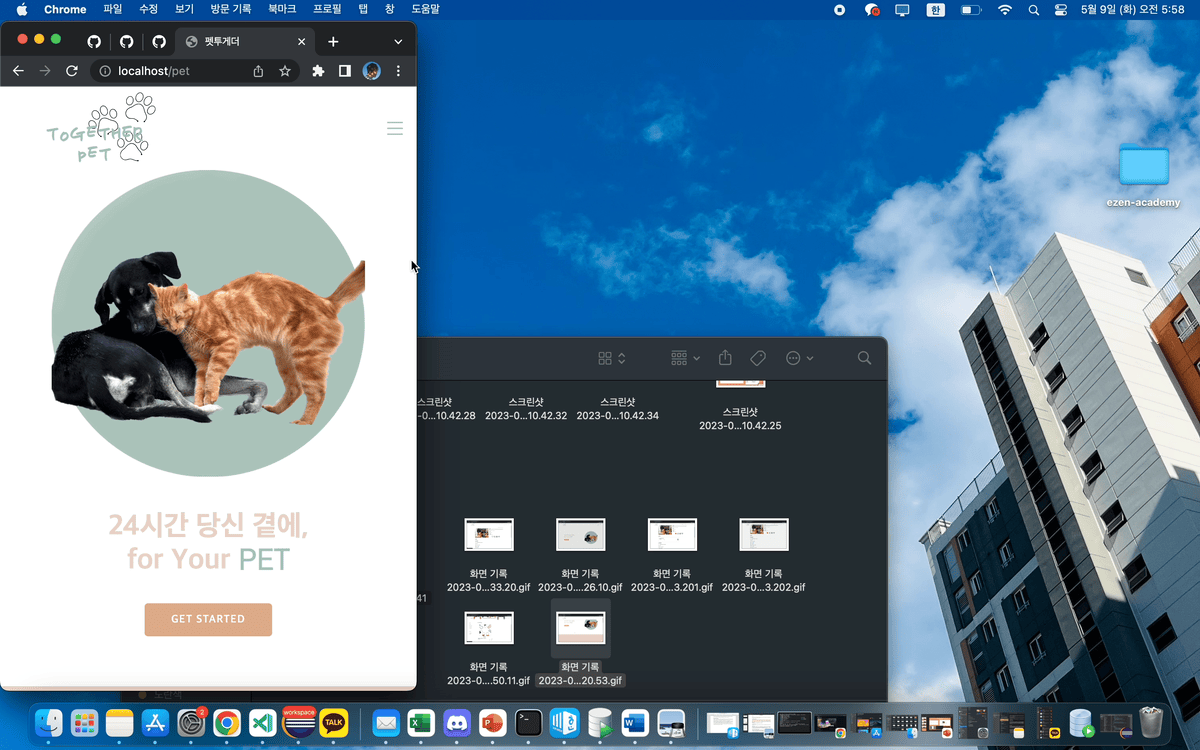1200x750 pixels.
Task: Go back in Chrome history
Action: (18, 71)
